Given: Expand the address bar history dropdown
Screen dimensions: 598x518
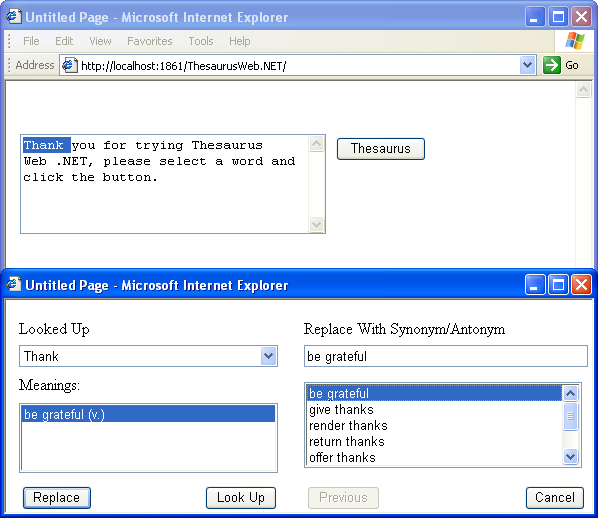Looking at the screenshot, I should pyautogui.click(x=527, y=65).
